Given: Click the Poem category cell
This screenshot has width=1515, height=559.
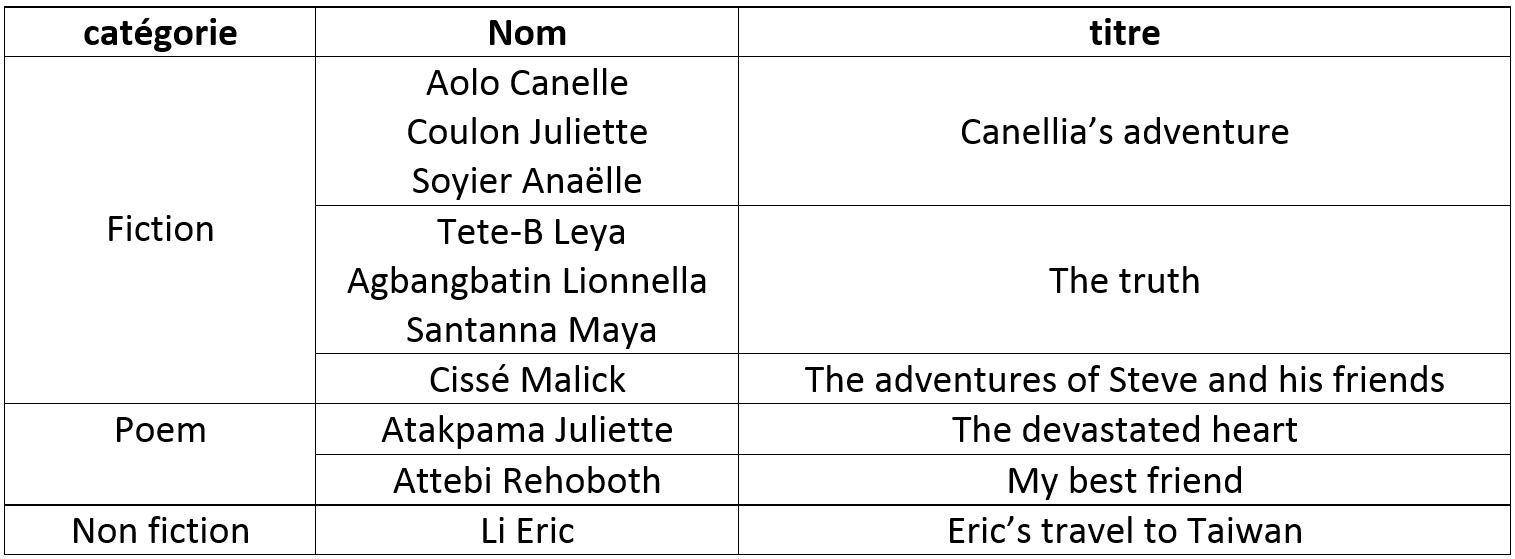Looking at the screenshot, I should click(160, 430).
